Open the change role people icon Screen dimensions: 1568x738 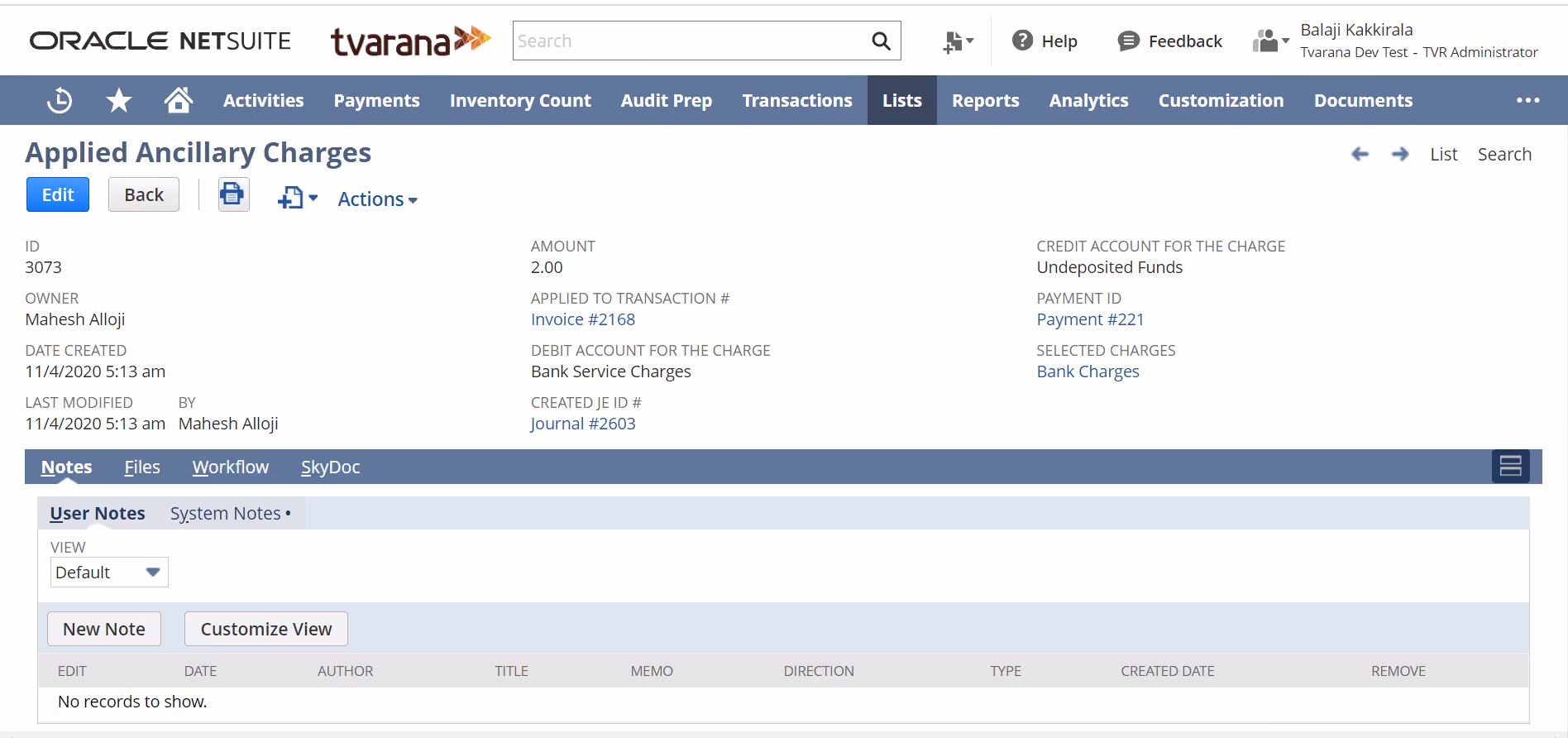(x=1270, y=41)
